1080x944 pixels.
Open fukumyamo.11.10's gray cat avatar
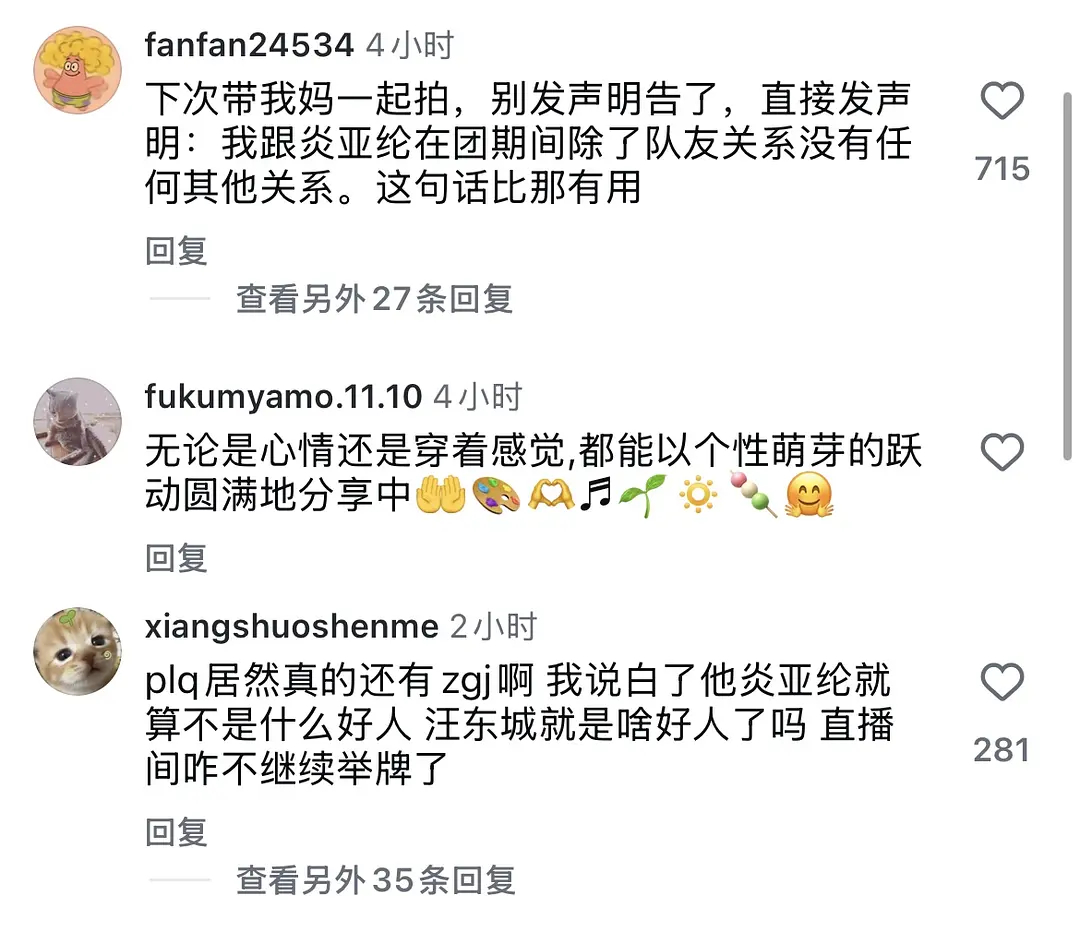[x=78, y=421]
